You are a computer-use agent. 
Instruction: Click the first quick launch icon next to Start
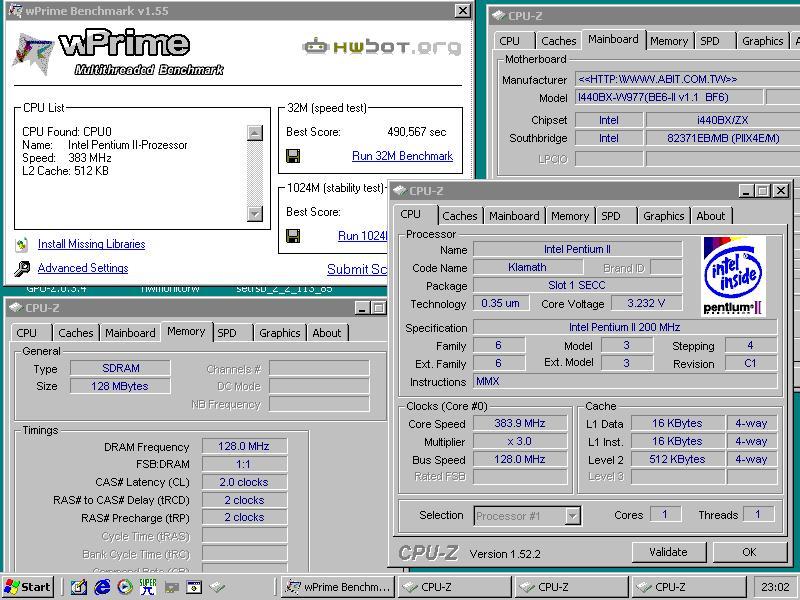pyautogui.click(x=78, y=587)
